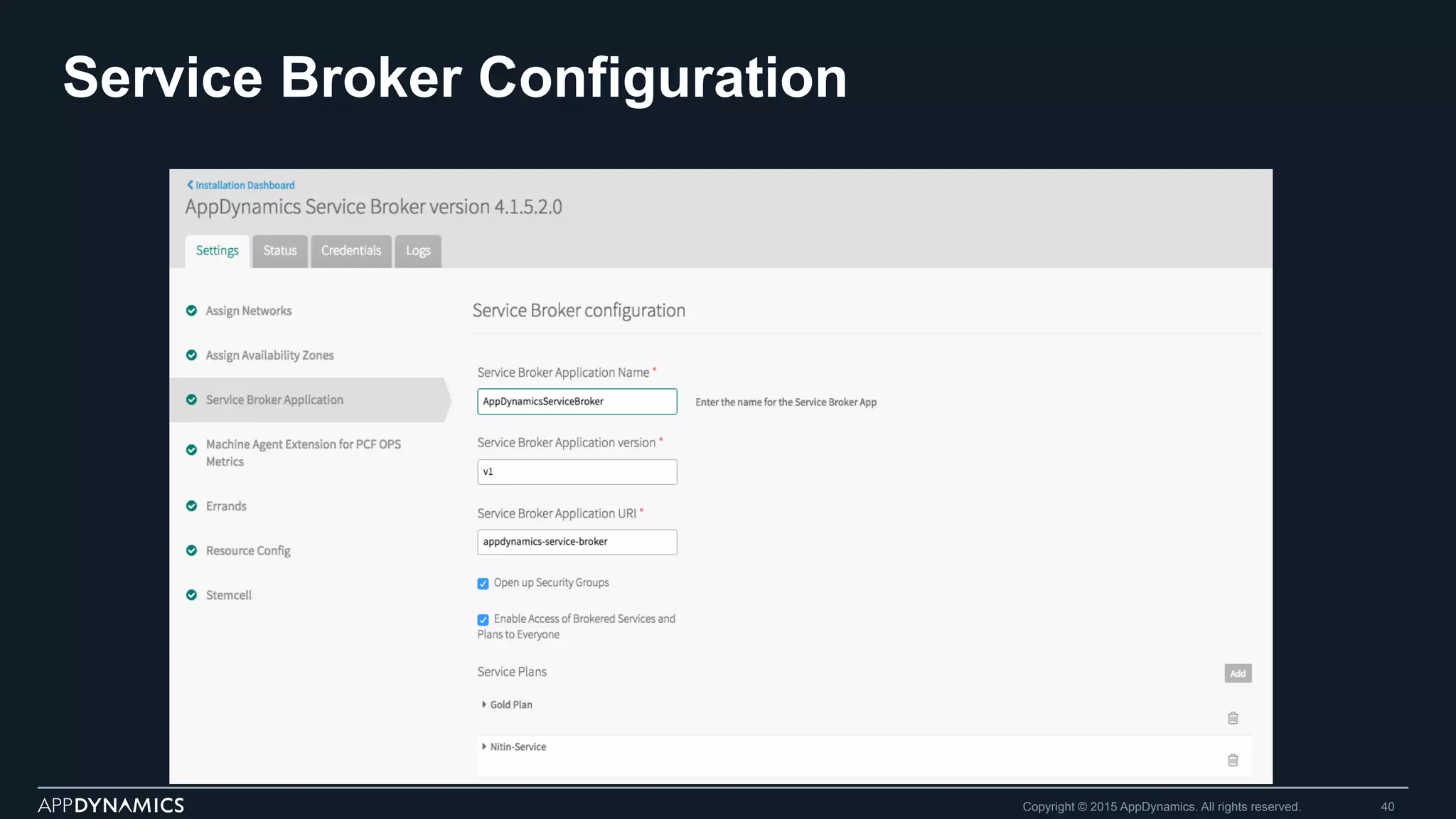
Task: Click green check icon beside Errands
Action: pos(191,506)
